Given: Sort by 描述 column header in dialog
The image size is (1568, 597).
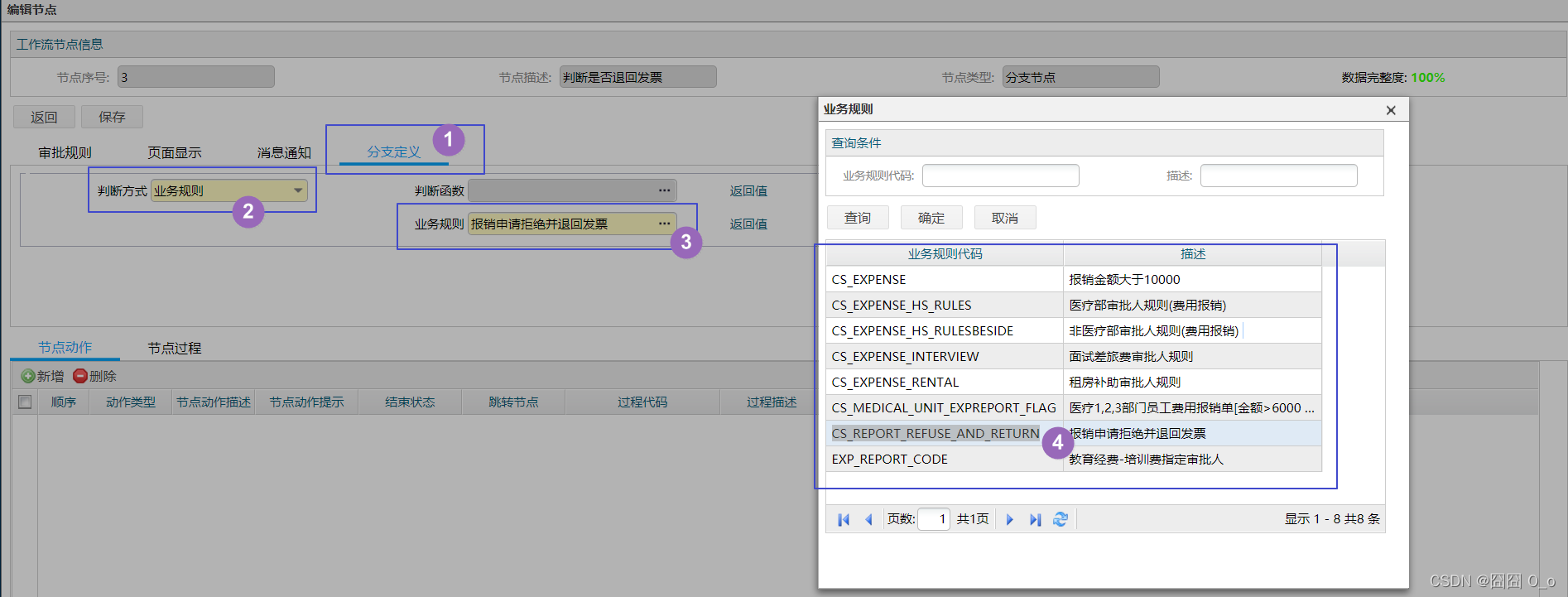Looking at the screenshot, I should 1193,253.
